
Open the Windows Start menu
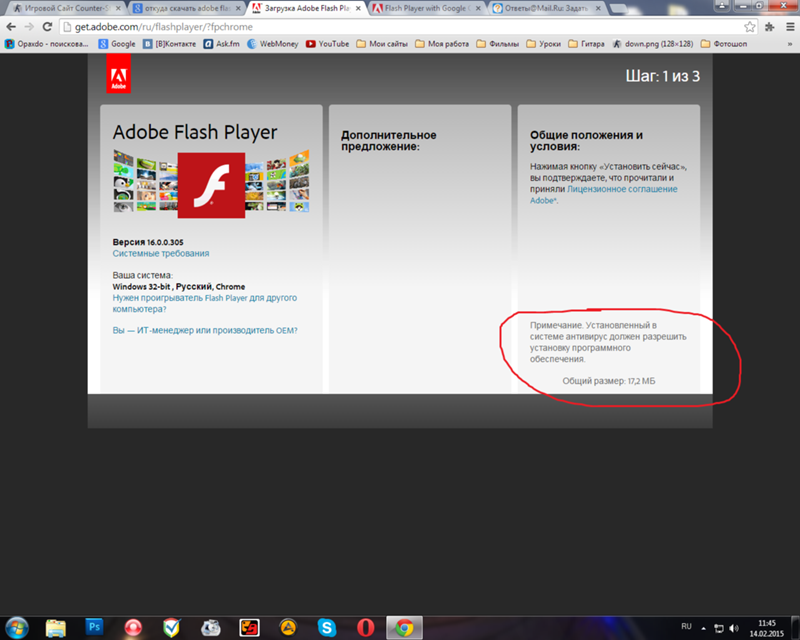pyautogui.click(x=17, y=627)
